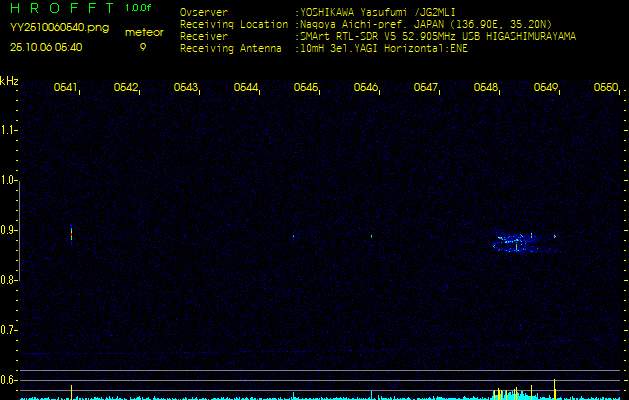629x400 pixels.
Task: Click the faint echo dot near 0545
Action: [x=293, y=236]
